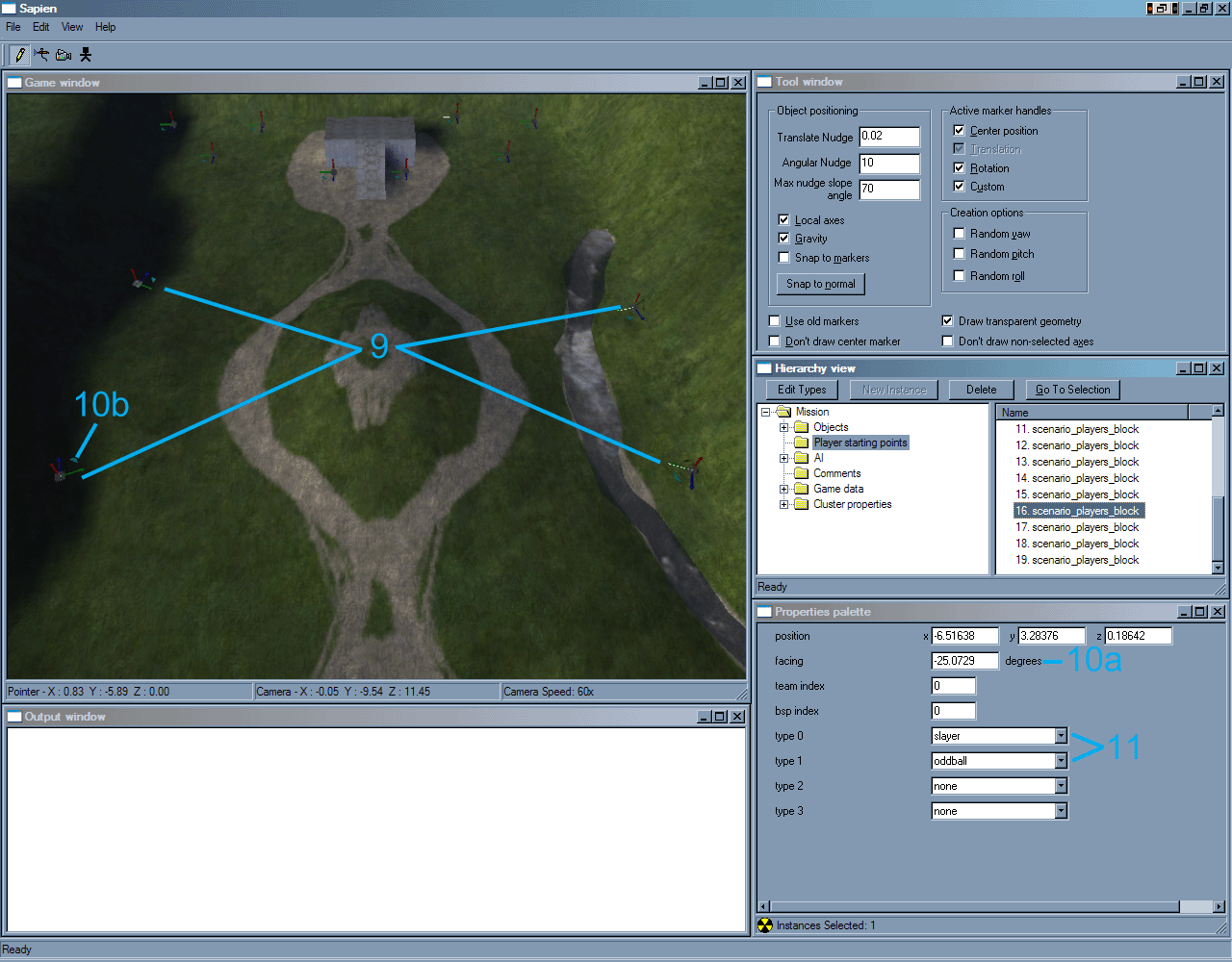The height and width of the screenshot is (962, 1232).
Task: Click the Cluster properties folder icon
Action: [801, 504]
